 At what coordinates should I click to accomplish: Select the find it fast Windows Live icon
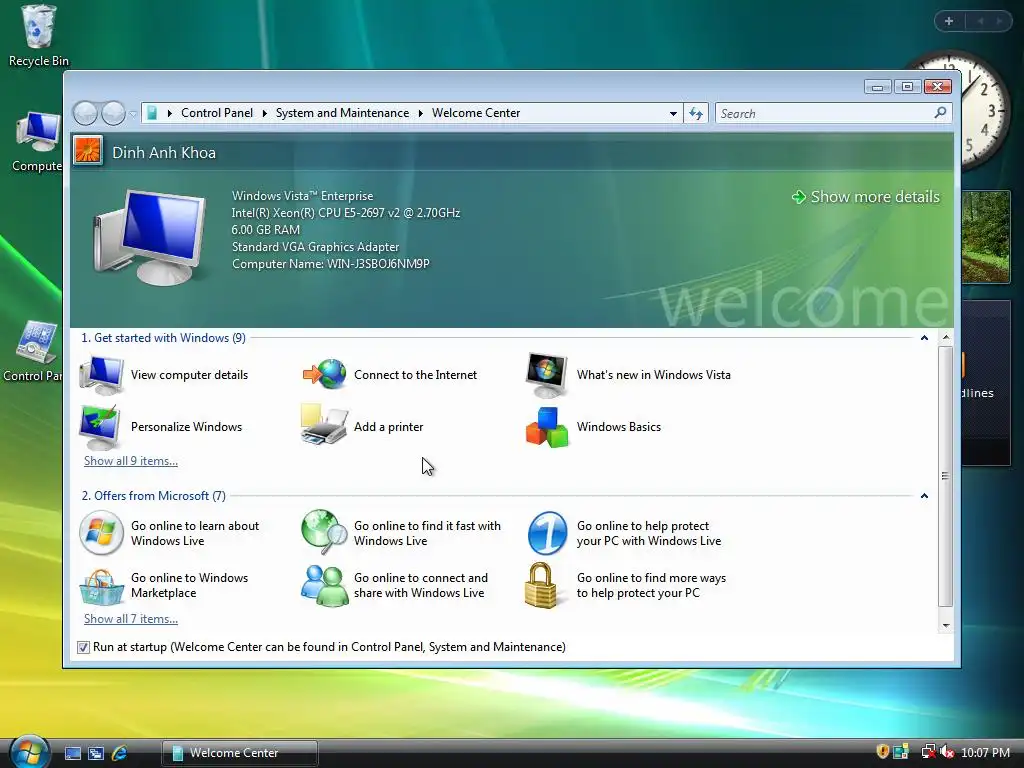click(325, 532)
